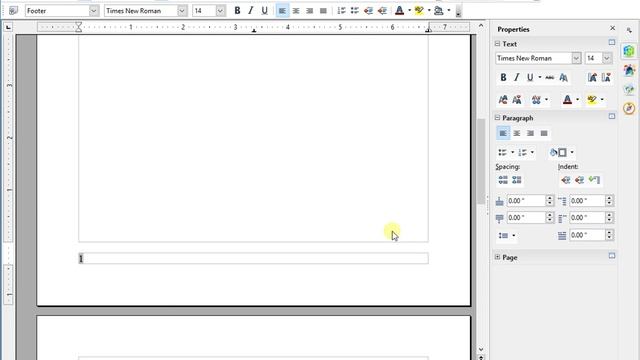Click inside the footer page number field
The image size is (640, 360).
(x=253, y=258)
